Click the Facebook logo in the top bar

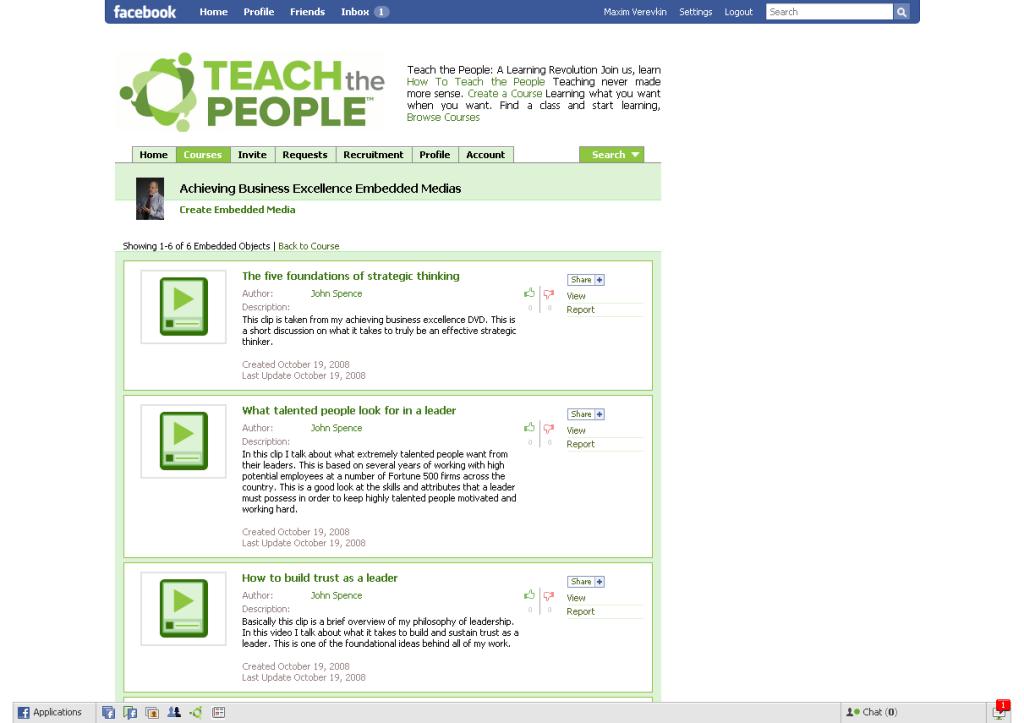tap(144, 12)
